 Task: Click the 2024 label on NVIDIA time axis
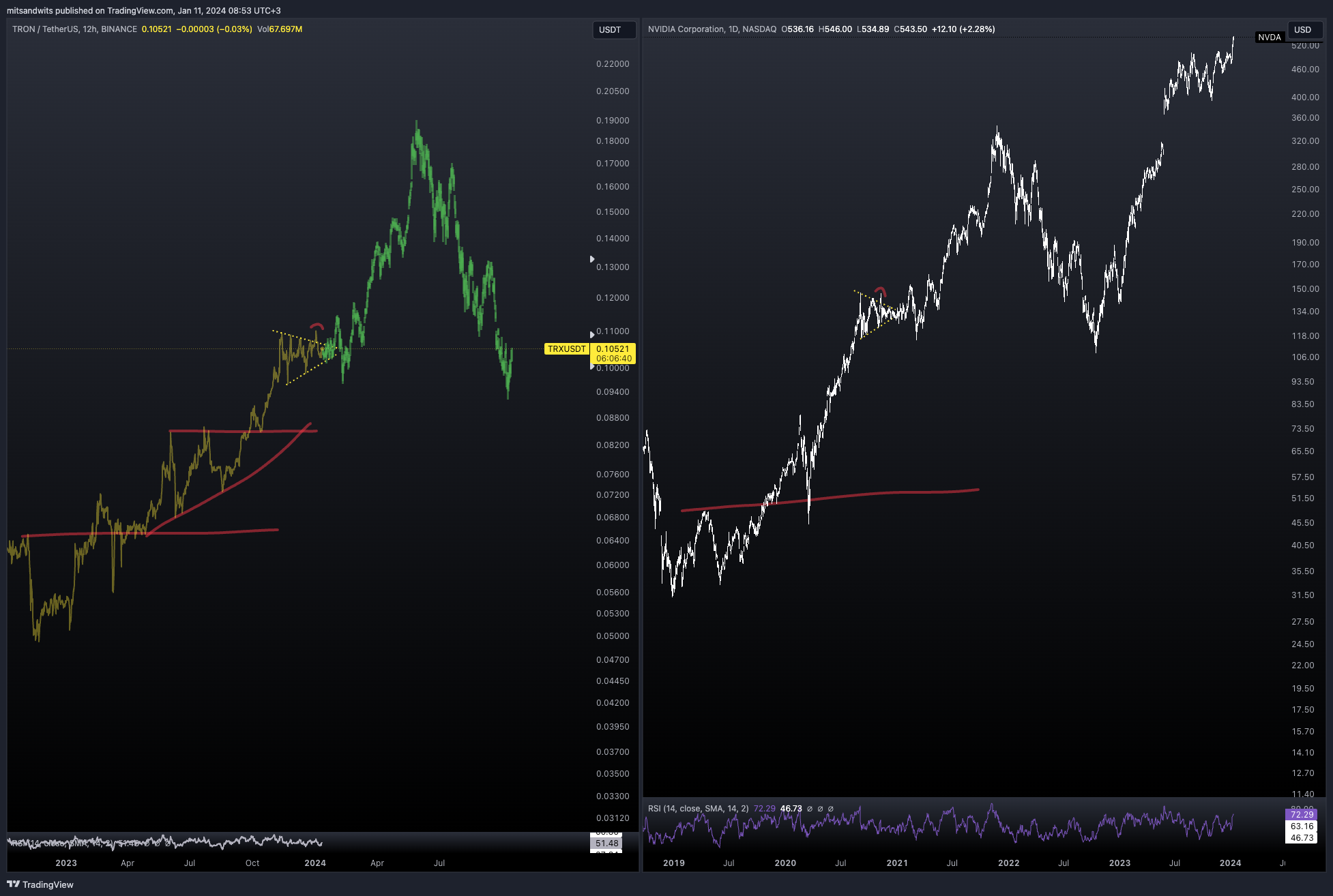click(1231, 863)
